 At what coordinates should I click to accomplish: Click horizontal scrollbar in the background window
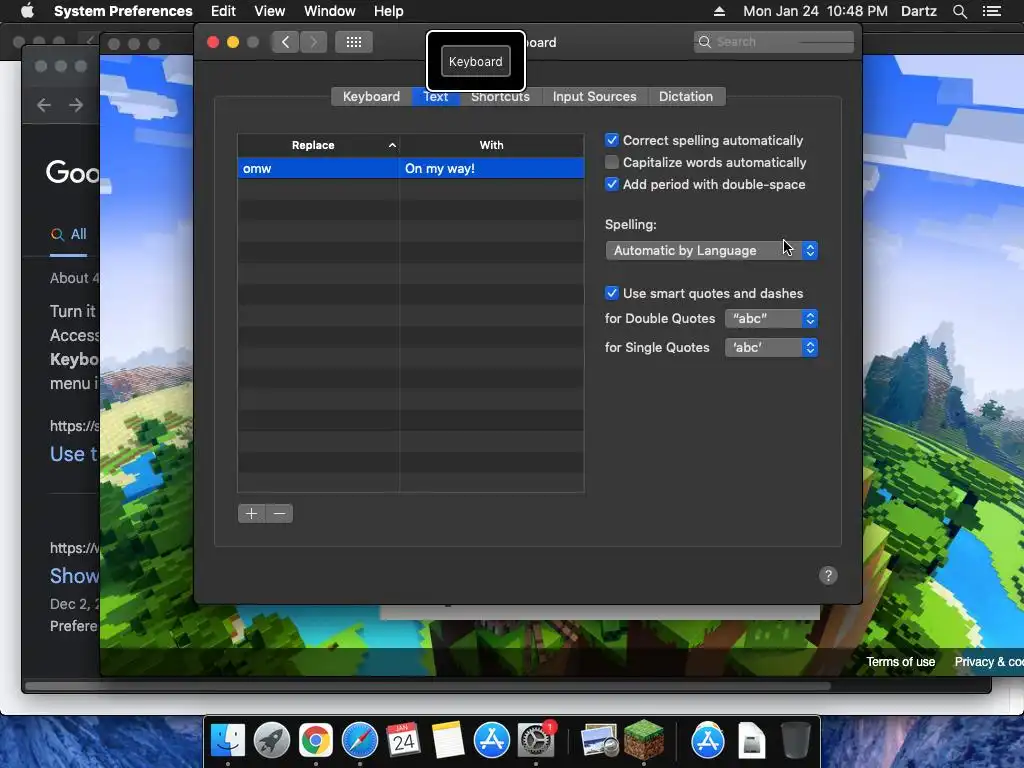428,686
